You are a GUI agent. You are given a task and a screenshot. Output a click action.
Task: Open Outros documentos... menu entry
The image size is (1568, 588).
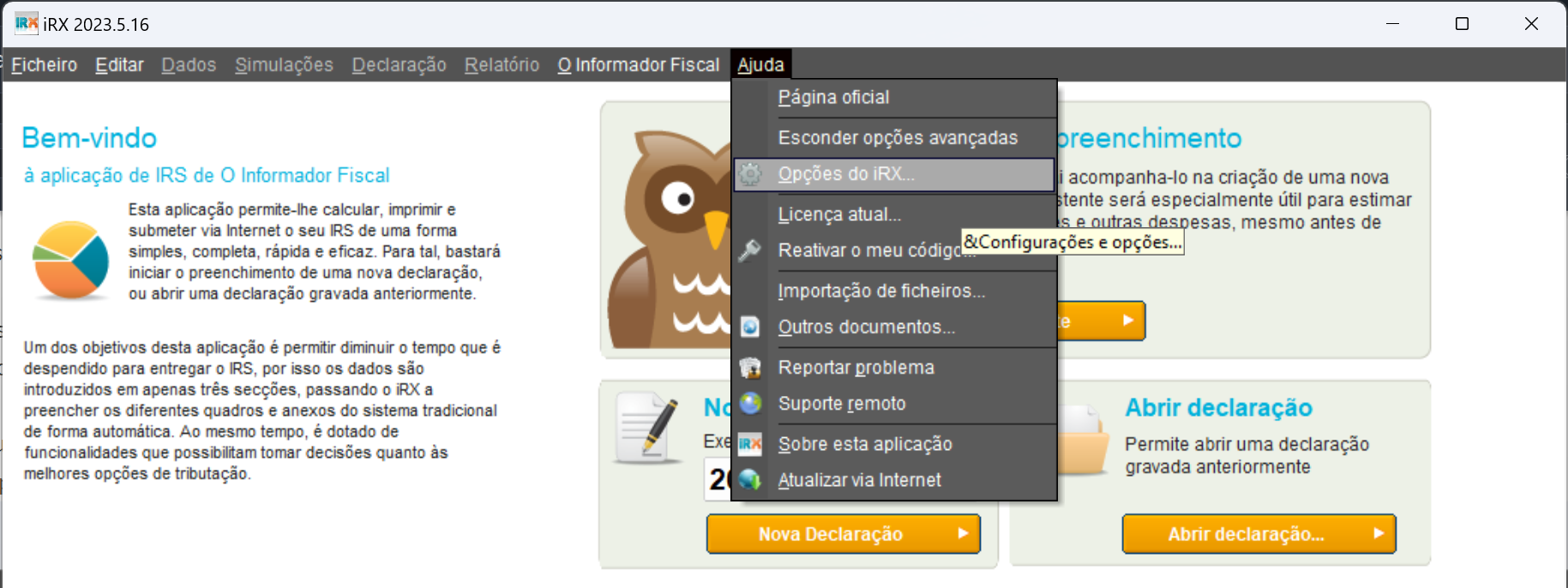(894, 327)
